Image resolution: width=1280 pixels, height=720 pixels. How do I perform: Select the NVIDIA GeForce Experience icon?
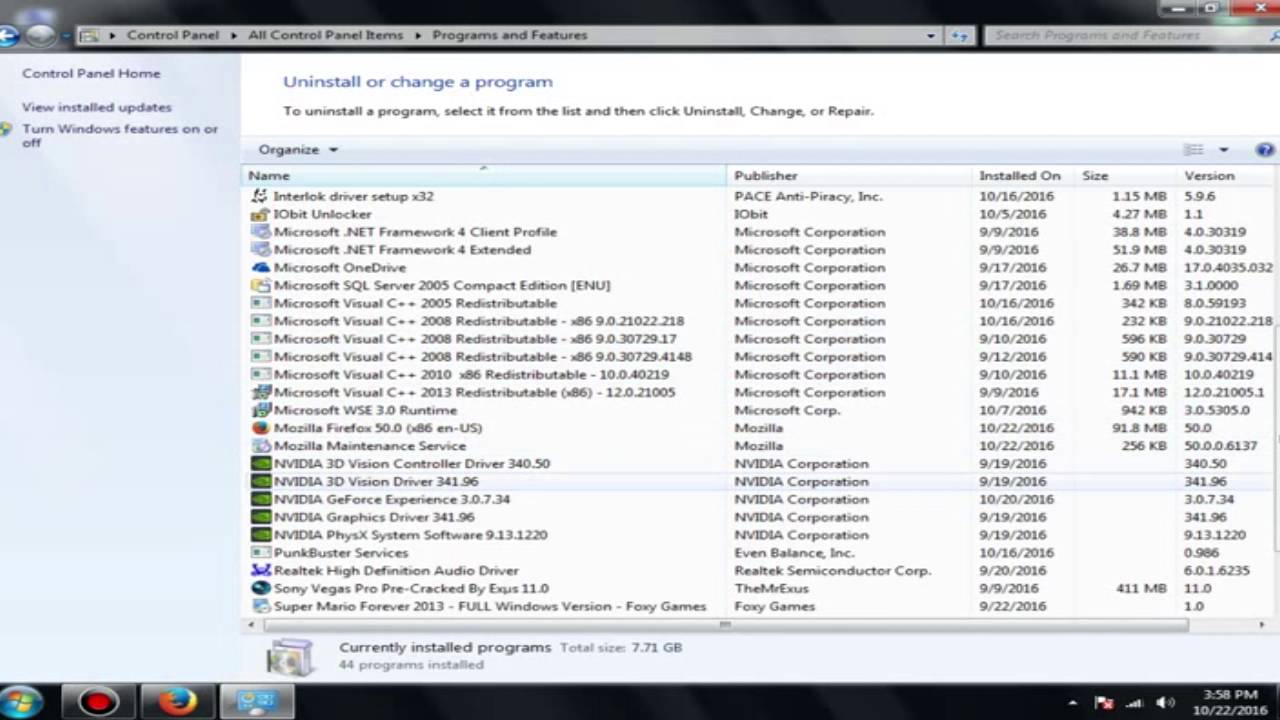260,499
